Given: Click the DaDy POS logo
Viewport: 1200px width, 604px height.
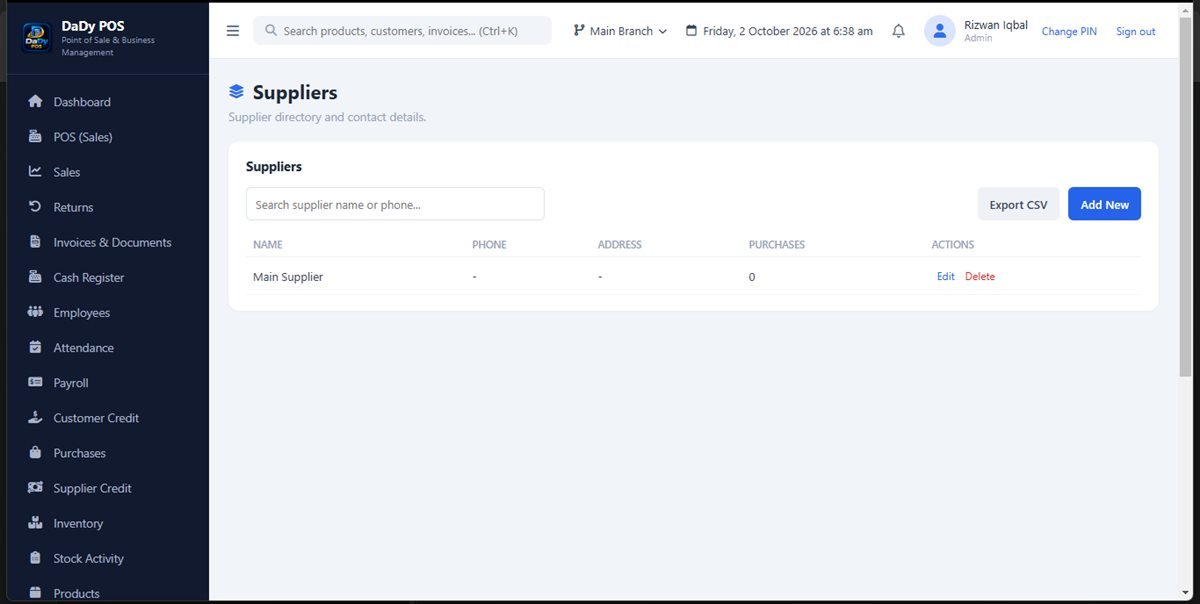Looking at the screenshot, I should 37,38.
